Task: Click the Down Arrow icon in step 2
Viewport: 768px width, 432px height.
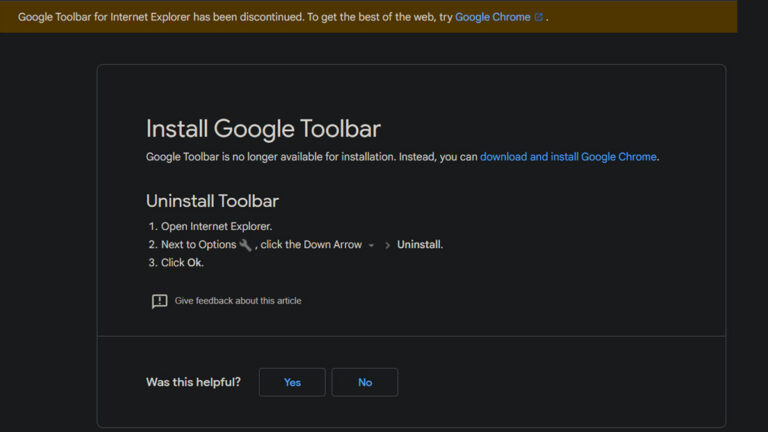Action: [x=371, y=245]
